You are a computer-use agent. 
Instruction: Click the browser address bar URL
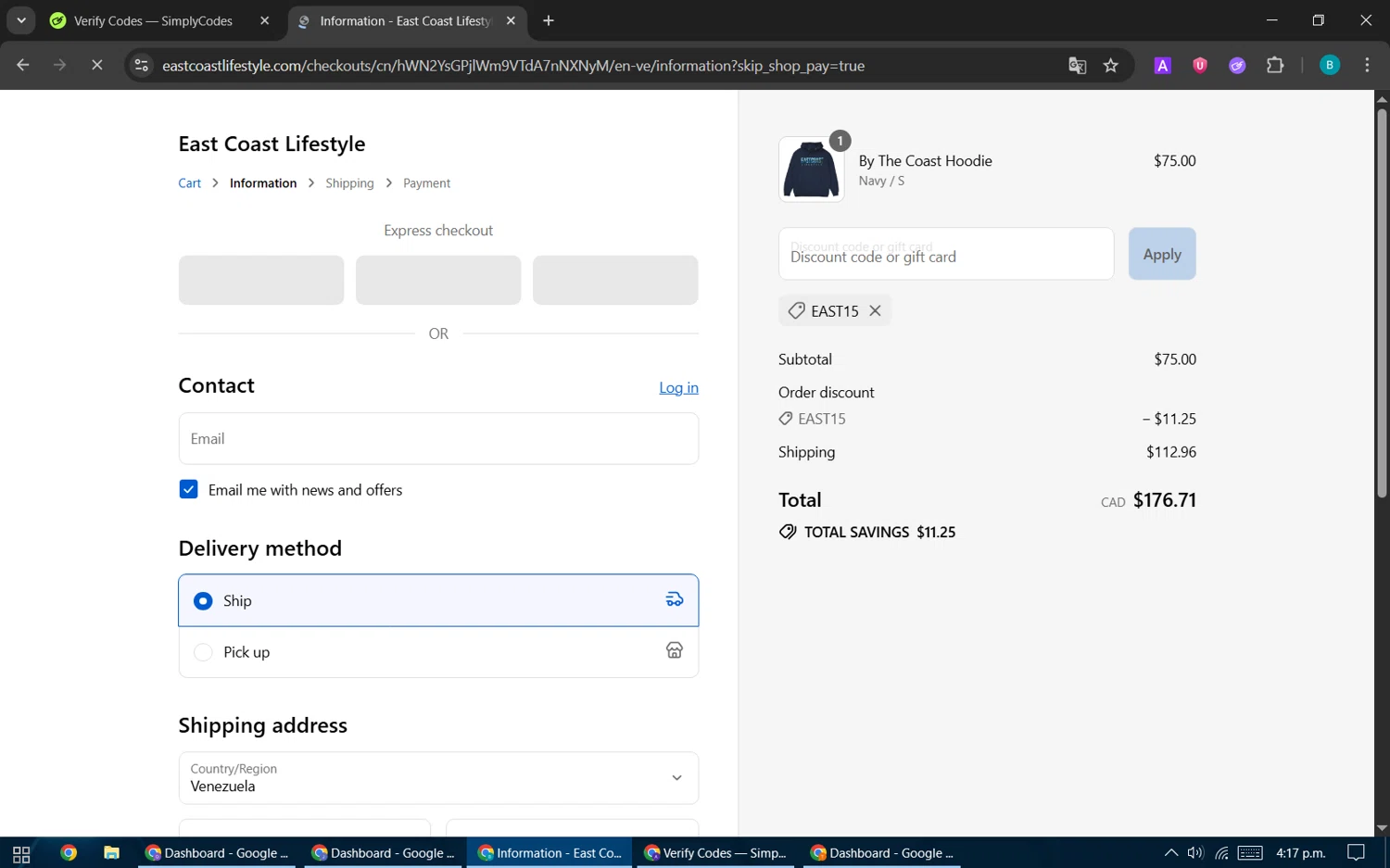513,66
